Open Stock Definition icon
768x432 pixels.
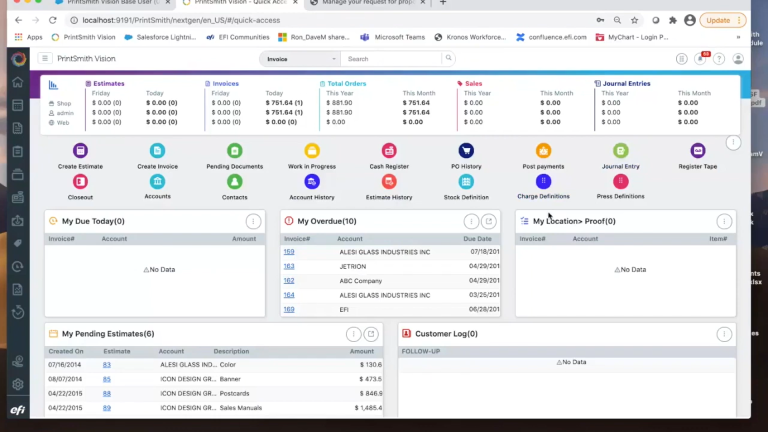pyautogui.click(x=466, y=182)
